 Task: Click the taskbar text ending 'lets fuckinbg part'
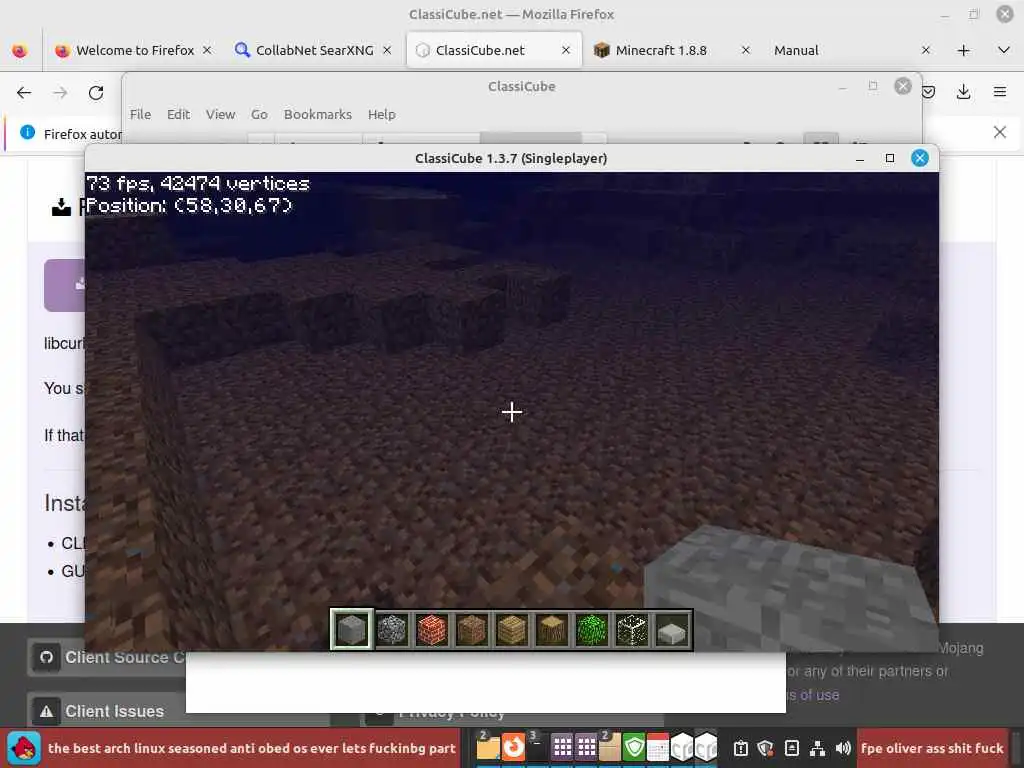tap(251, 748)
